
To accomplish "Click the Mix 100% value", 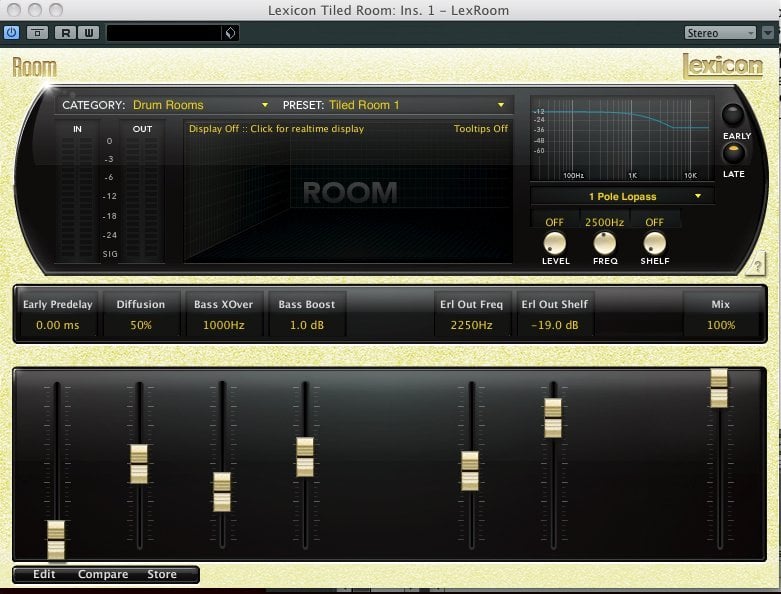I will 721,325.
